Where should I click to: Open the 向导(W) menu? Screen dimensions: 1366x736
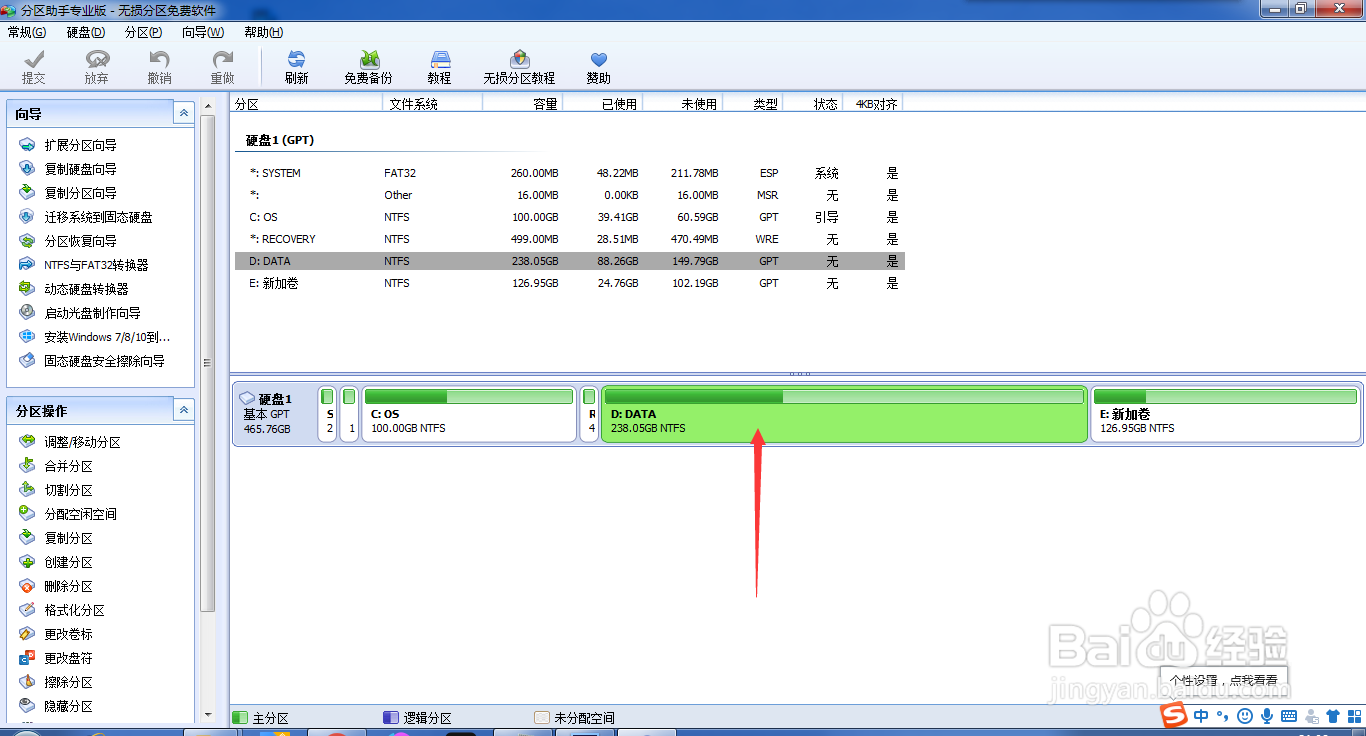[x=203, y=32]
